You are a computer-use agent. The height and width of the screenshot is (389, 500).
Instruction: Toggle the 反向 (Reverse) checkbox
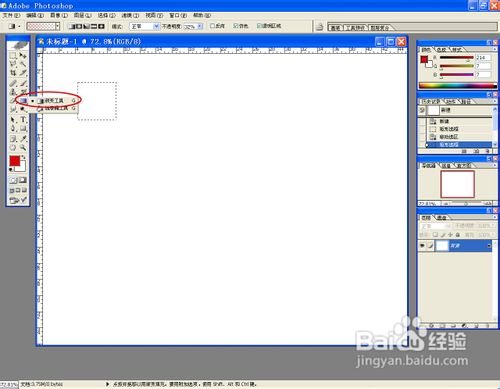[x=212, y=26]
